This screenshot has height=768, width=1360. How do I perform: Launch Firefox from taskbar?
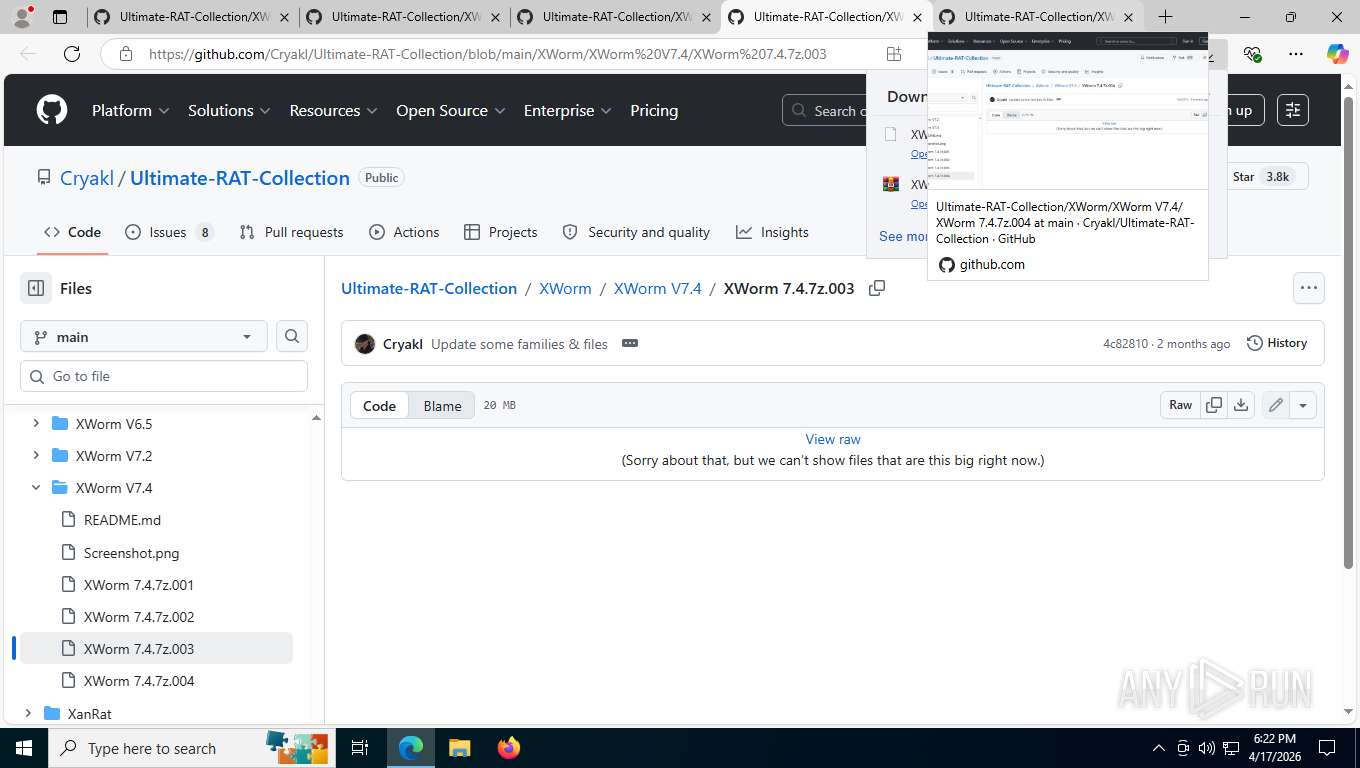(x=509, y=748)
